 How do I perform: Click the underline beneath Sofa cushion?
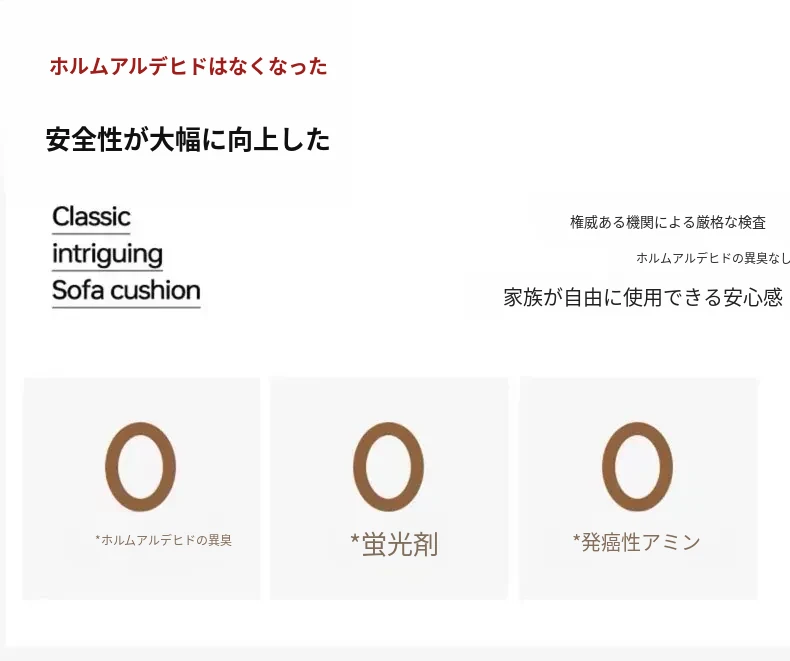click(126, 307)
